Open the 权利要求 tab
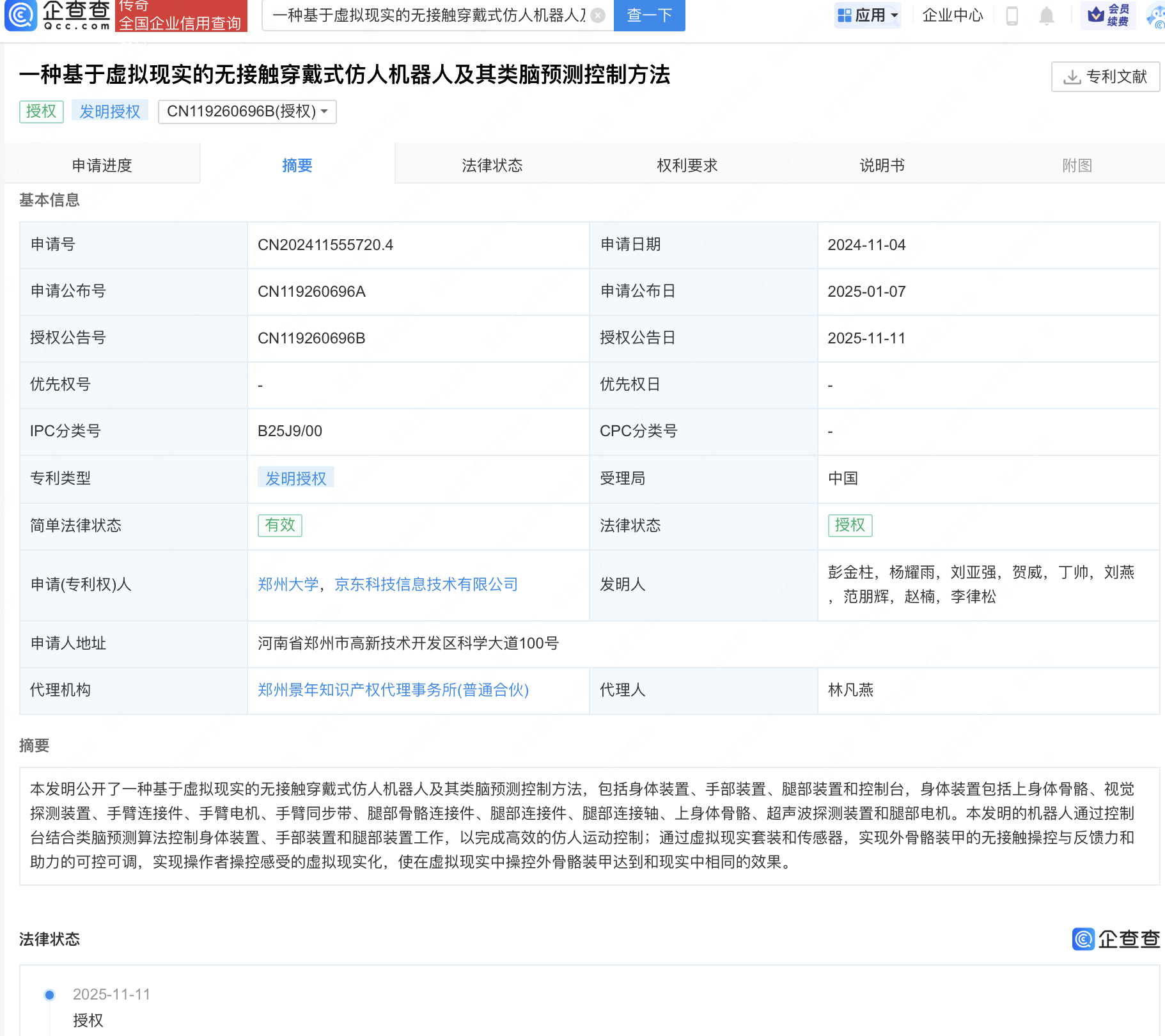Viewport: 1165px width, 1036px height. point(687,166)
